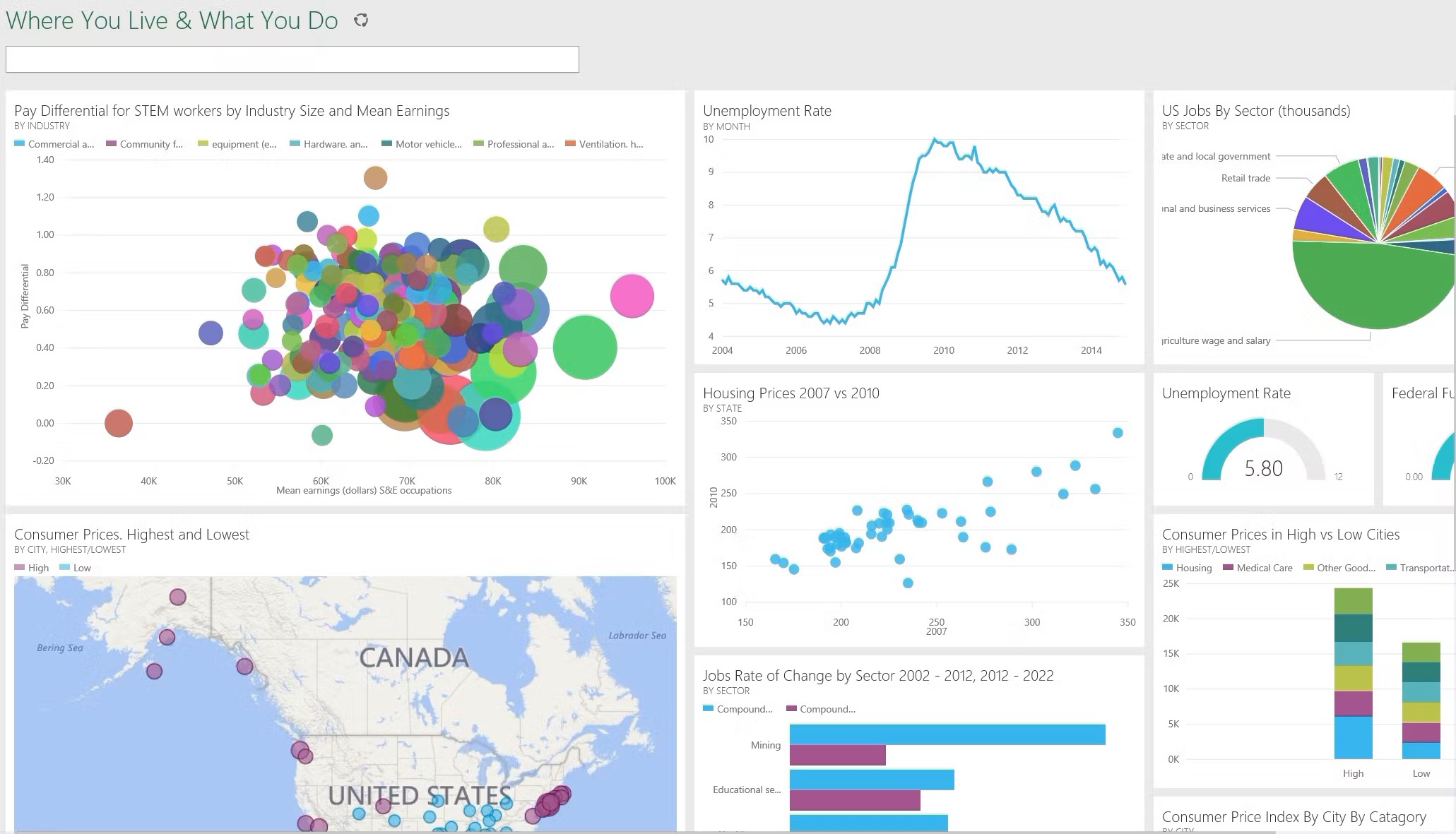Click the refresh icon beside the dashboard title

[x=361, y=20]
